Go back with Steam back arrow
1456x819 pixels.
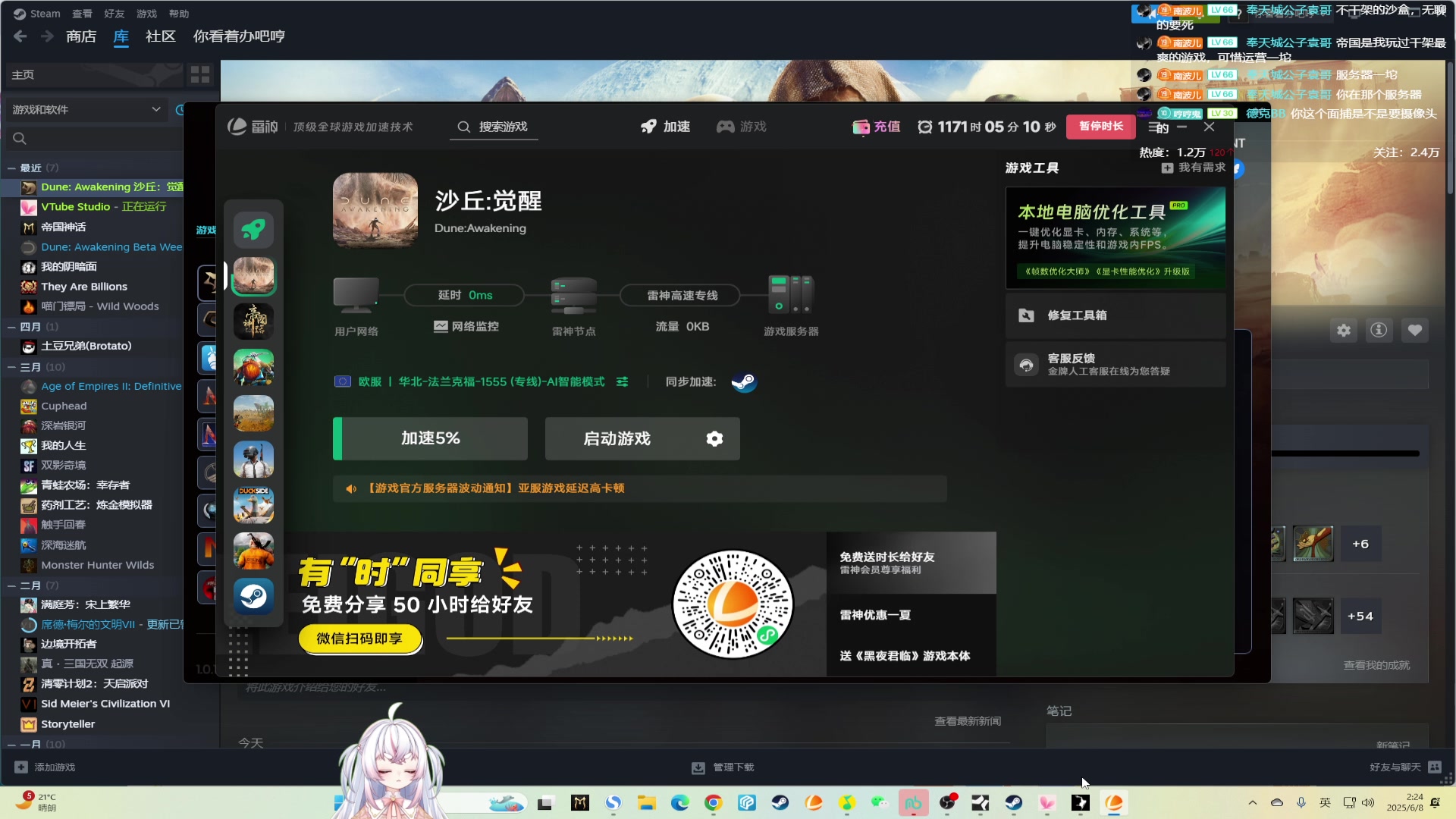(x=20, y=36)
